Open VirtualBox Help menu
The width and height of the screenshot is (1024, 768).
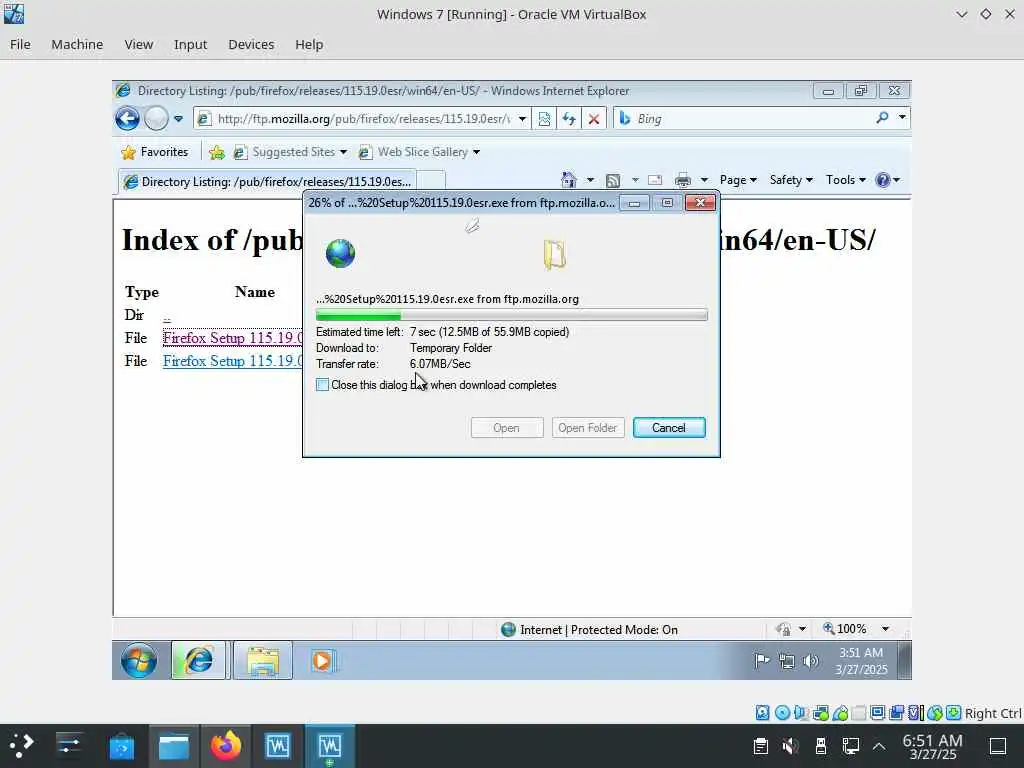tap(309, 44)
